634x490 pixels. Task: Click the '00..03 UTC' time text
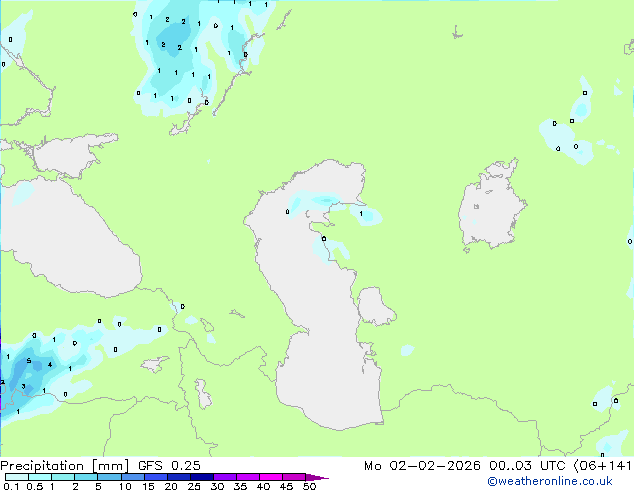tap(527, 466)
